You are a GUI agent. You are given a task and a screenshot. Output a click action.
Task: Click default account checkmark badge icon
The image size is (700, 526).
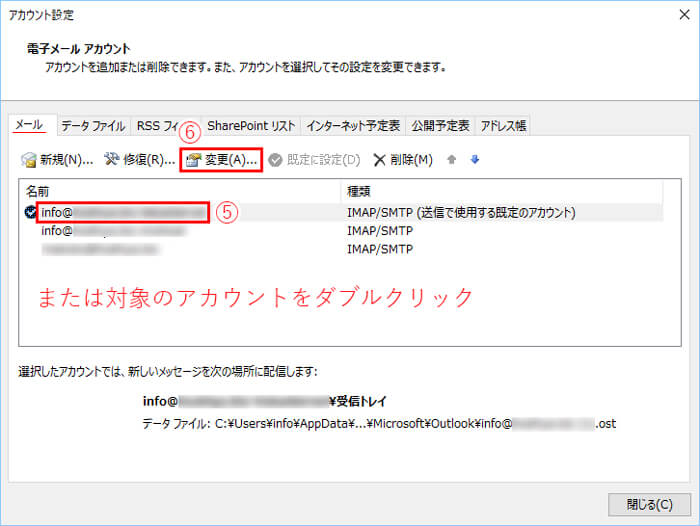[30, 212]
